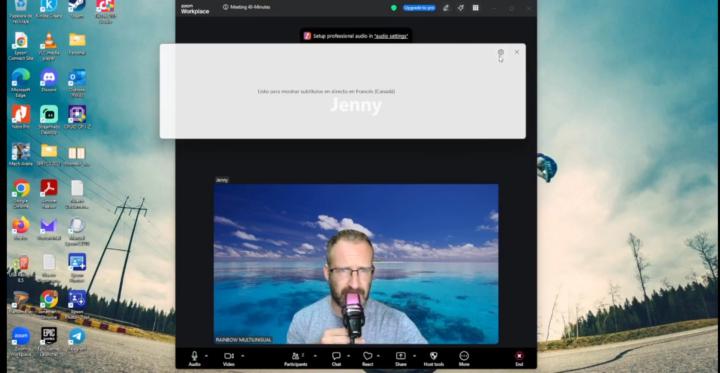This screenshot has height=373, width=720.
Task: Open Streamlabs Desktop shortcut
Action: click(x=49, y=119)
